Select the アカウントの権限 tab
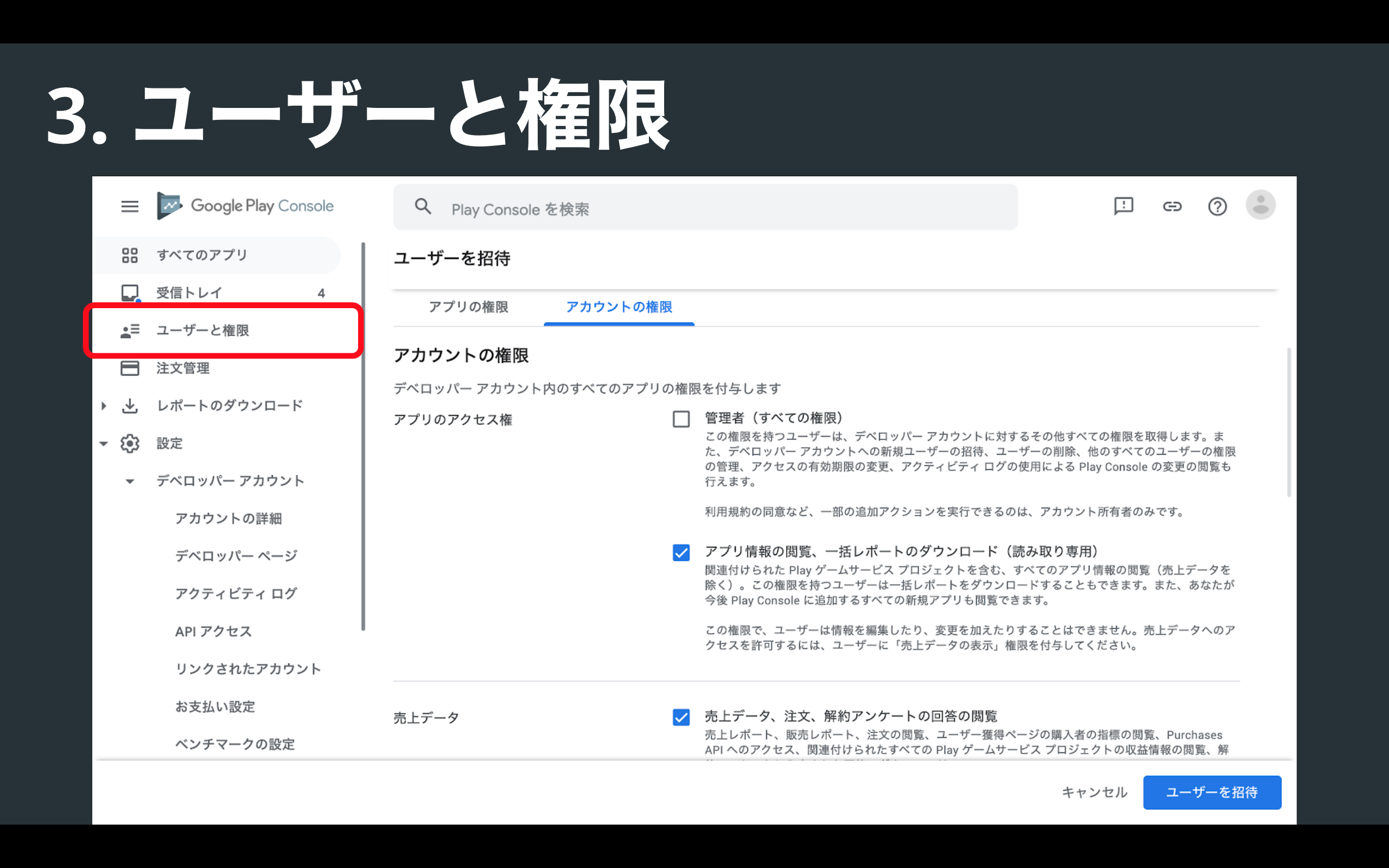The image size is (1389, 868). pyautogui.click(x=619, y=307)
